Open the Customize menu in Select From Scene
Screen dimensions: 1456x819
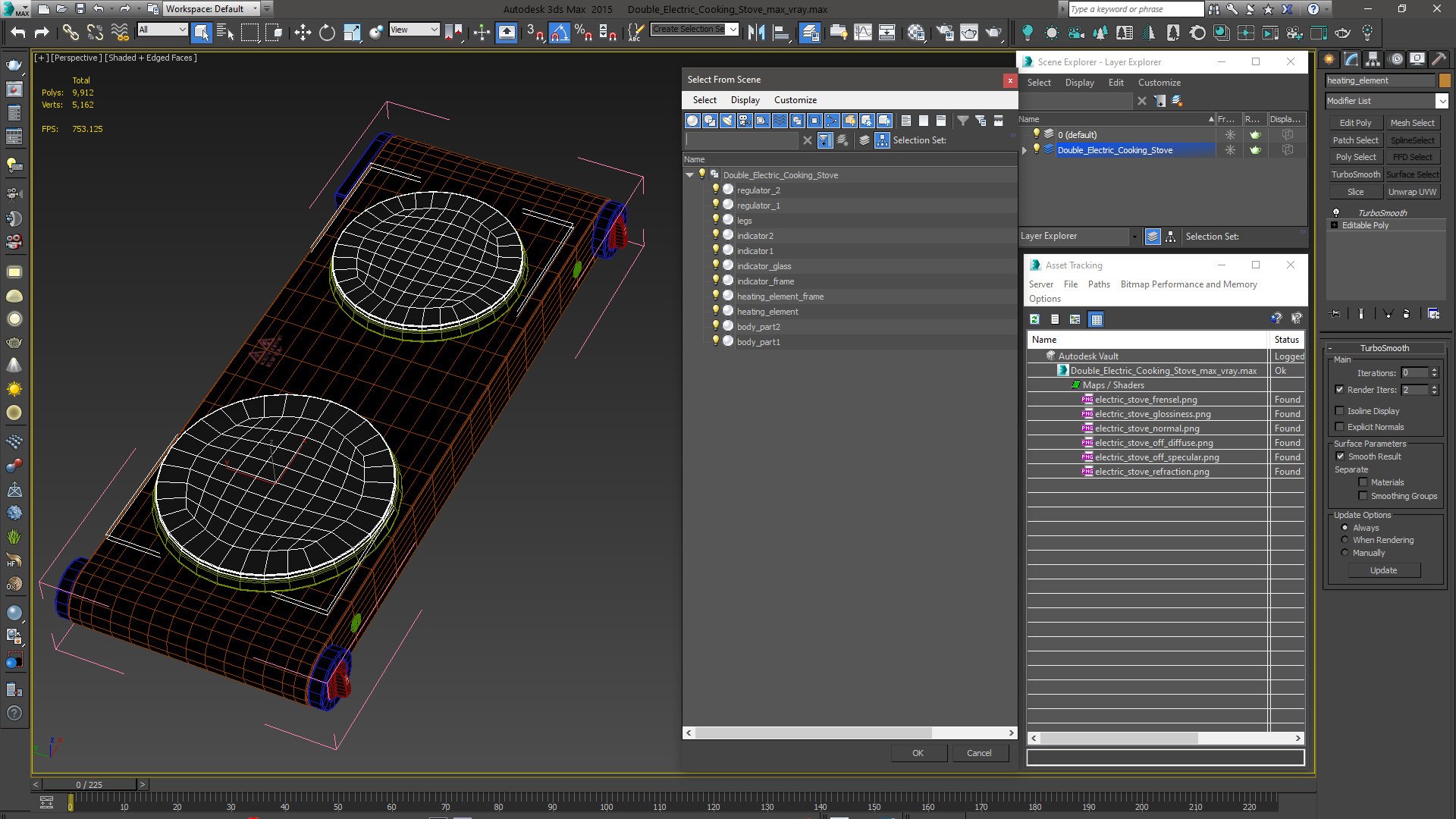point(795,100)
